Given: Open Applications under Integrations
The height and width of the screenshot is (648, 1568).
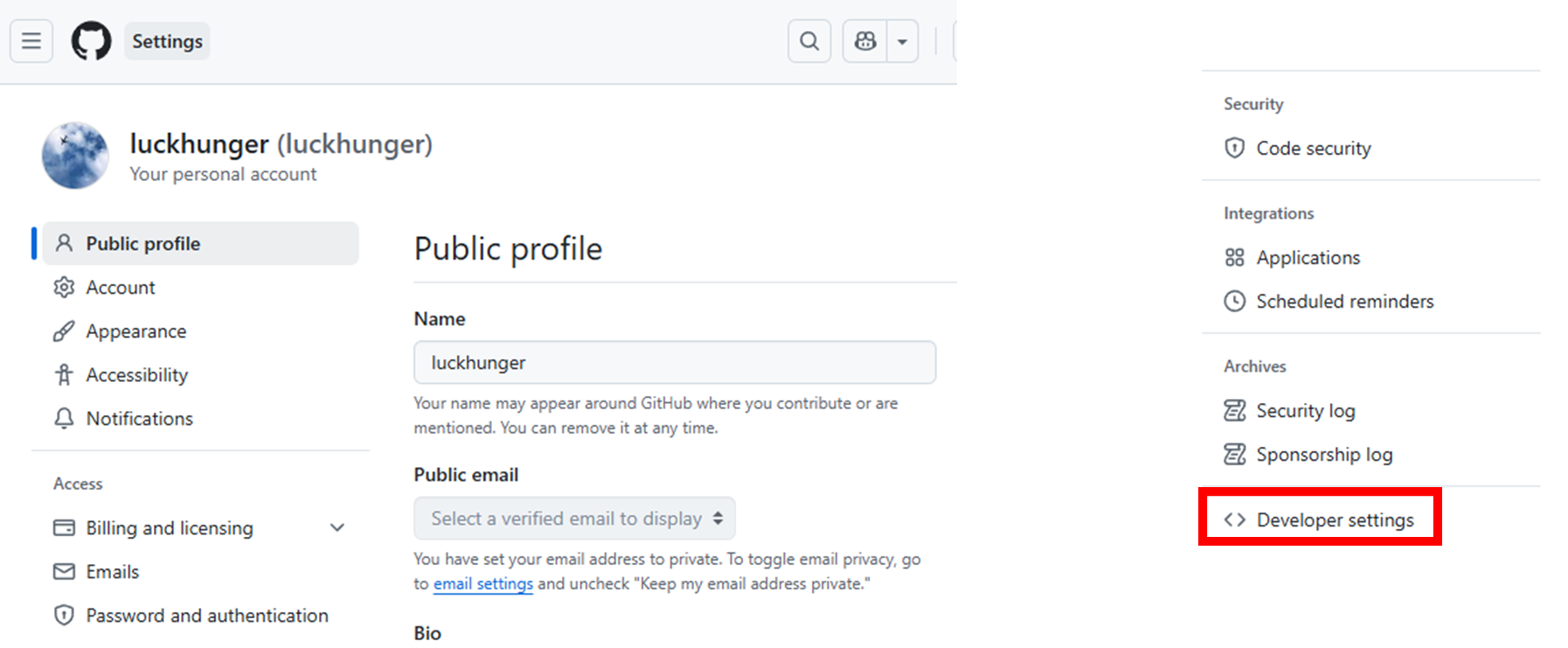Looking at the screenshot, I should (x=1308, y=257).
